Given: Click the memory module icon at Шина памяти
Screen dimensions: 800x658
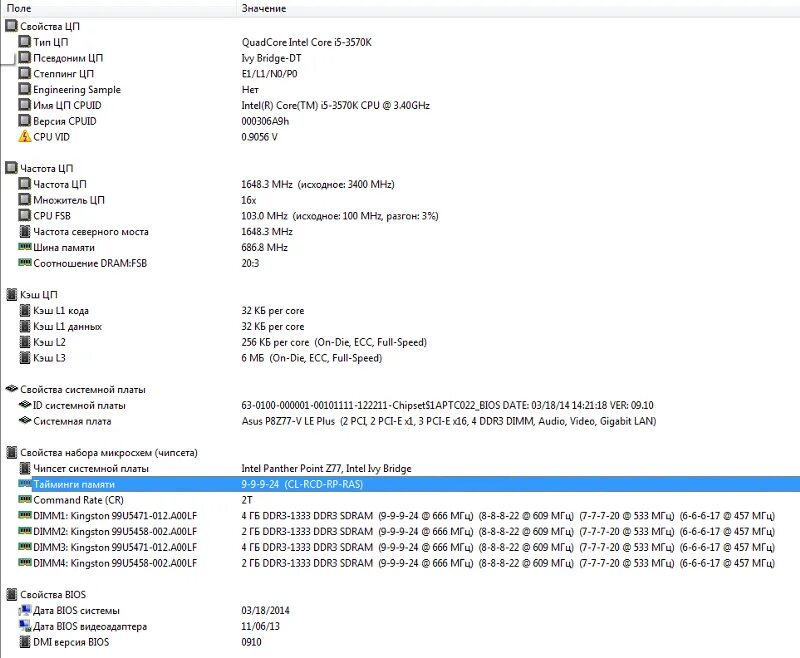Looking at the screenshot, I should click(x=24, y=246).
